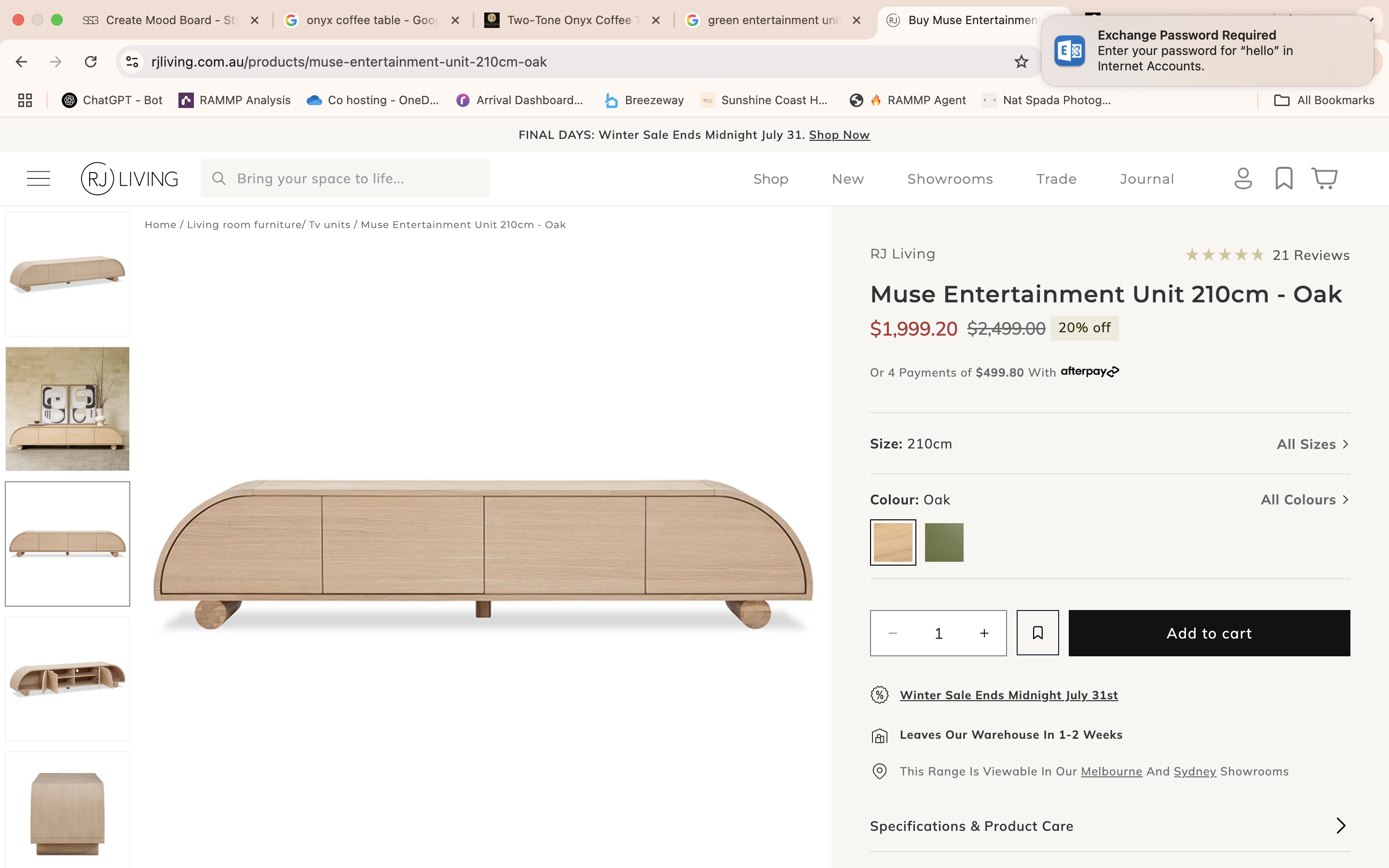1389x868 pixels.
Task: Increase quantity with plus button
Action: [984, 633]
